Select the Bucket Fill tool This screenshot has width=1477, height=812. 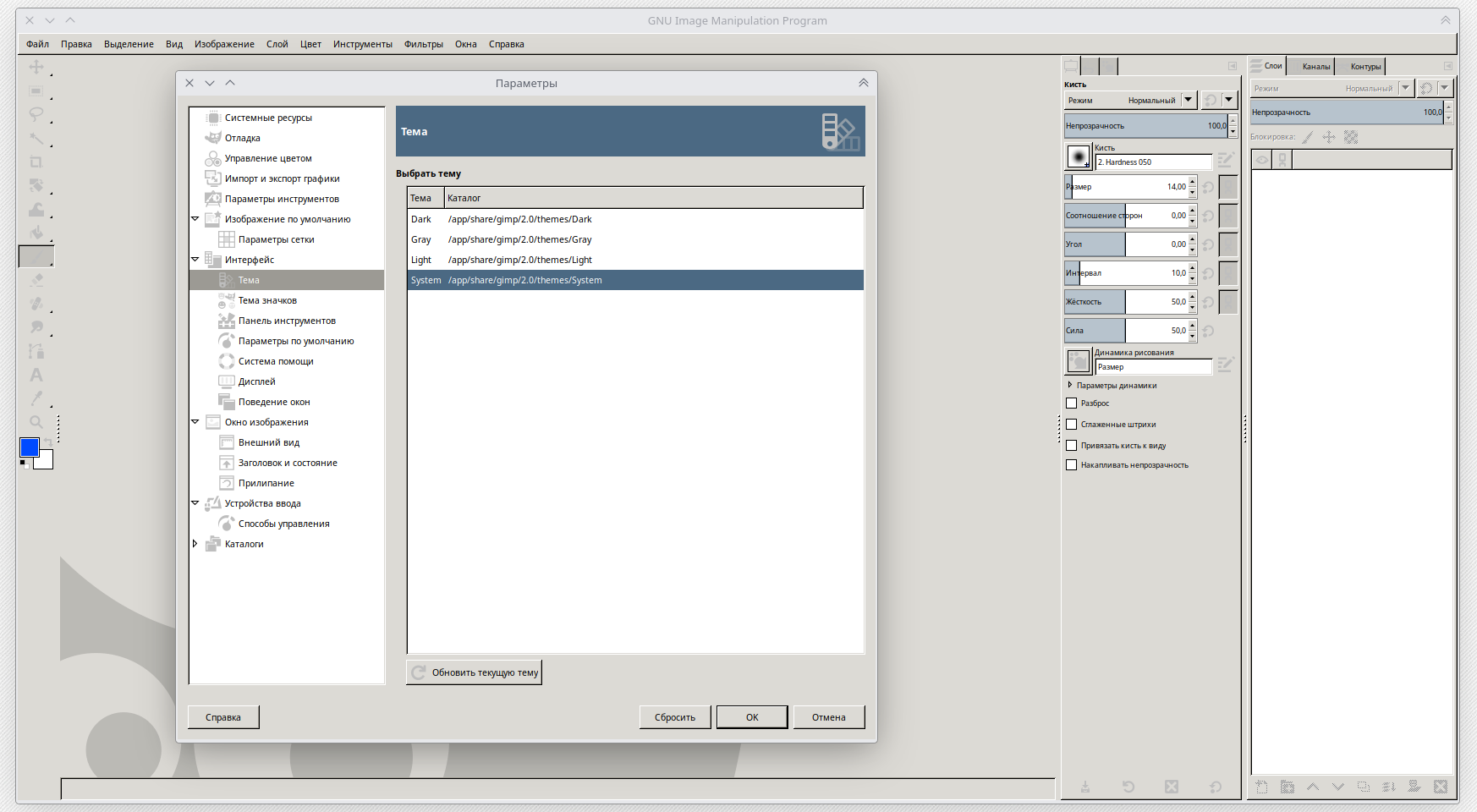36,233
